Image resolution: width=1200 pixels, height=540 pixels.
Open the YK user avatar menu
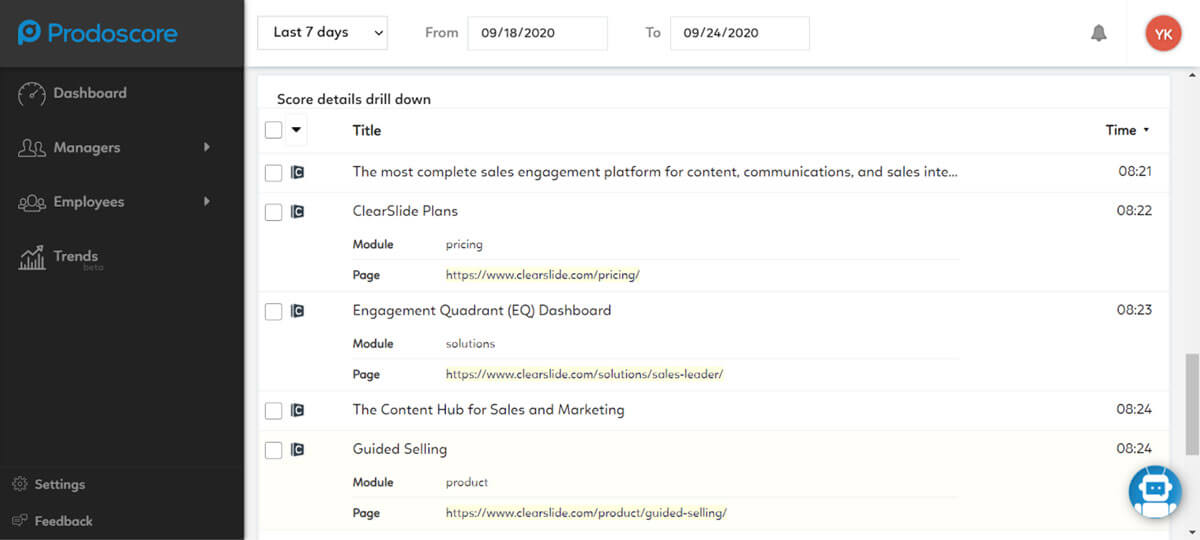(x=1163, y=33)
